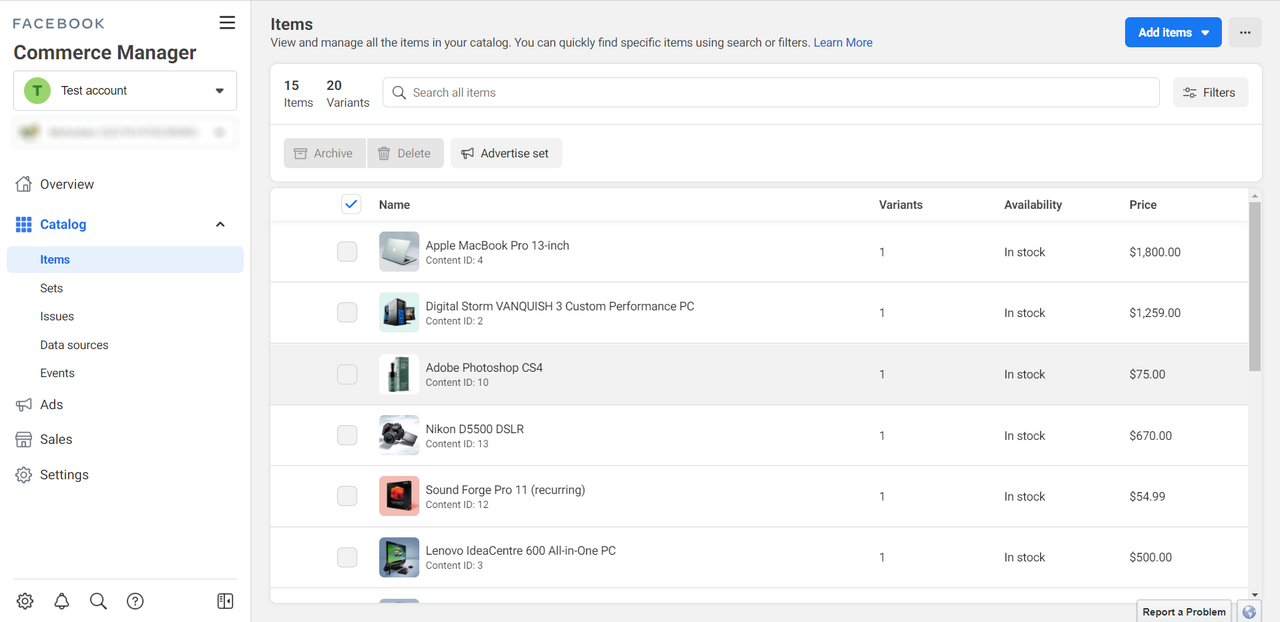Open the Overview home icon
This screenshot has height=622, width=1280.
24,184
